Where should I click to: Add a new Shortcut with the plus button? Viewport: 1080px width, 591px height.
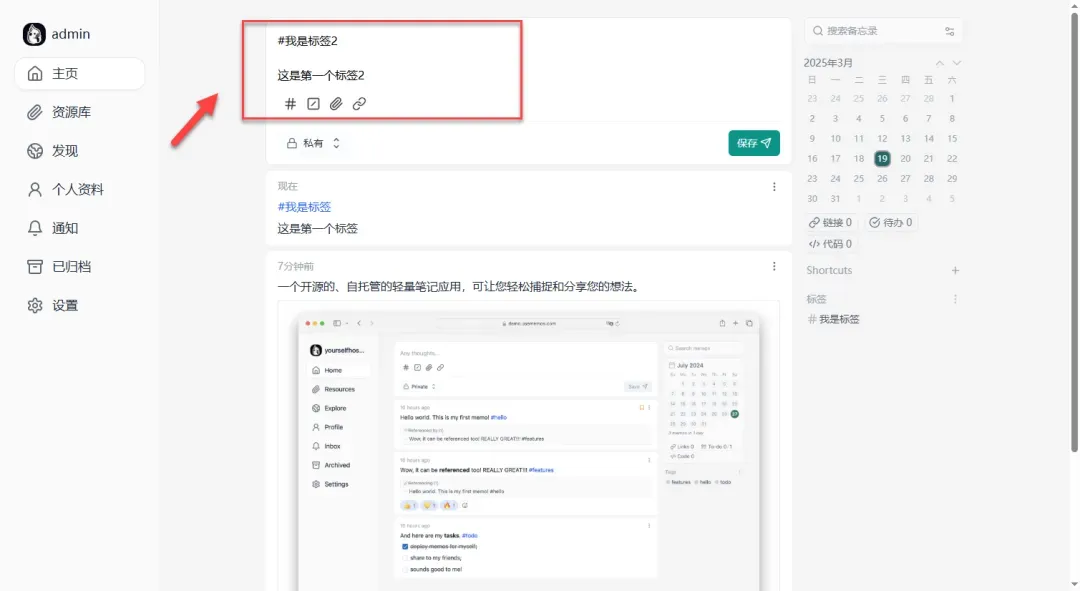tap(955, 270)
